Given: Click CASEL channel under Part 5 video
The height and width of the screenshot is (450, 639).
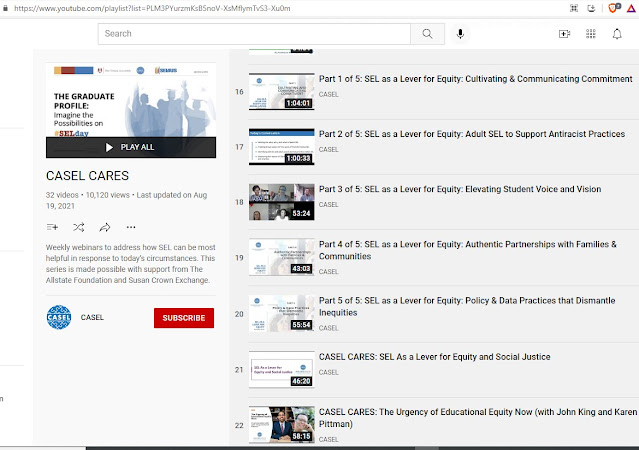Looking at the screenshot, I should [x=328, y=328].
